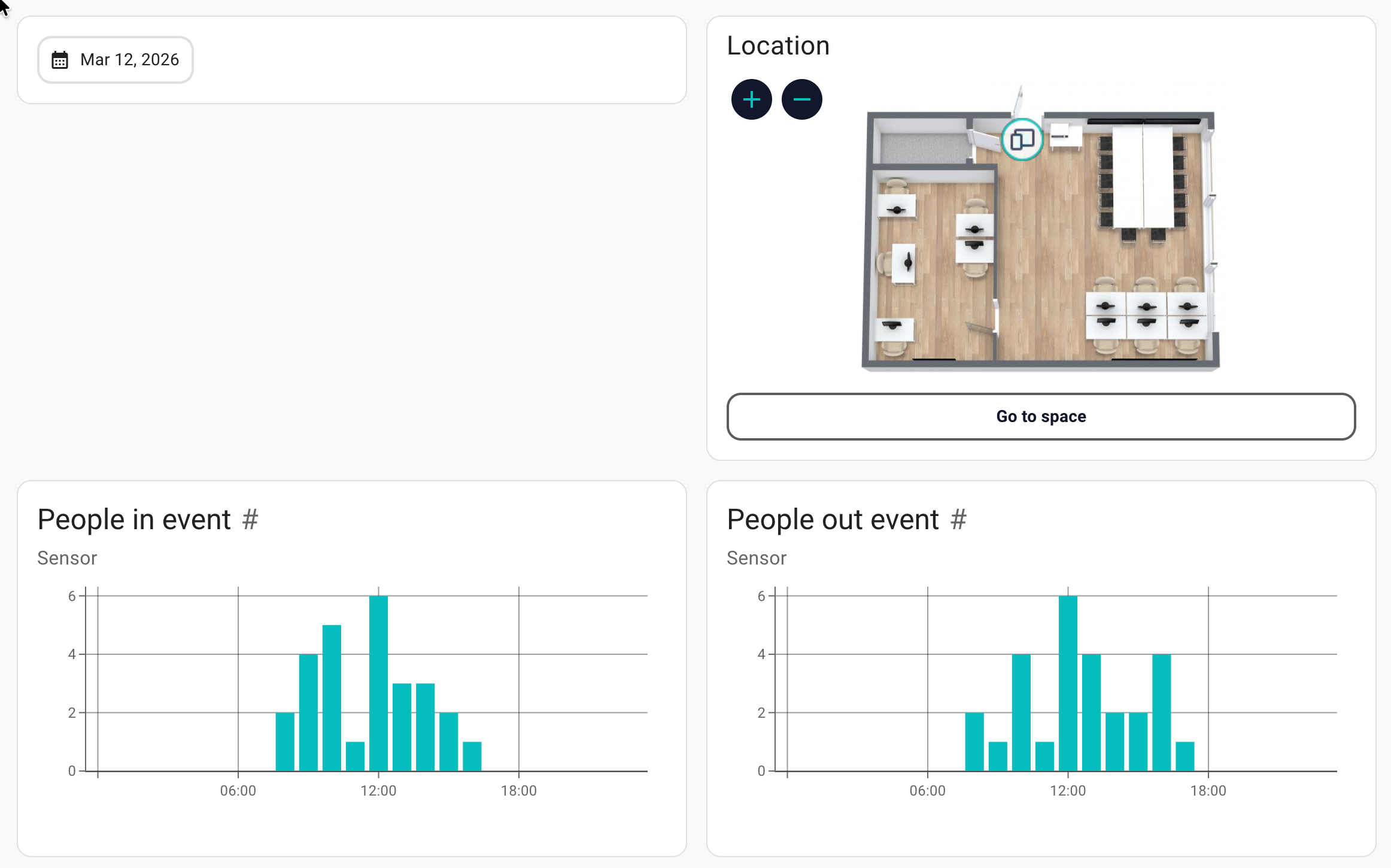Click the 18:00 label on People out chart

[x=1208, y=791]
